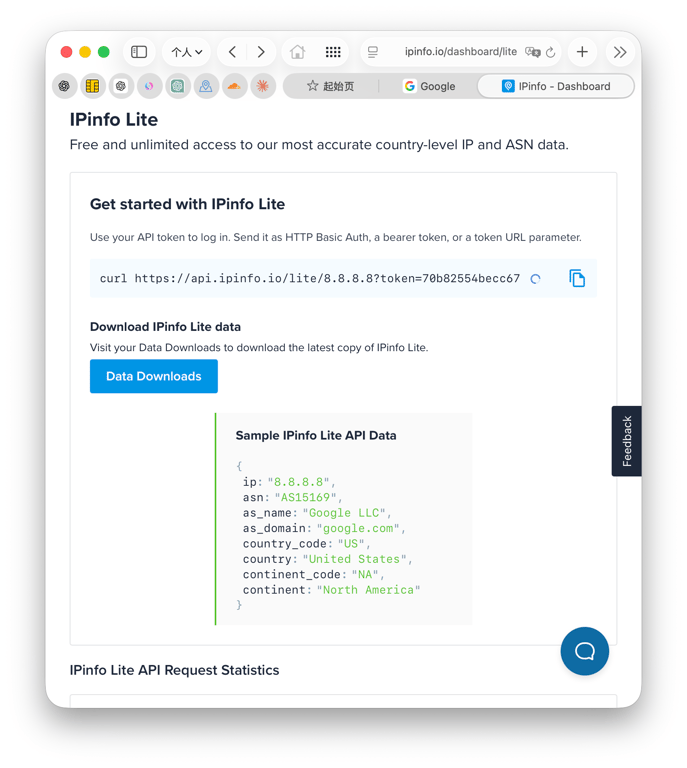Open the 个人 profile dropdown

tap(187, 52)
